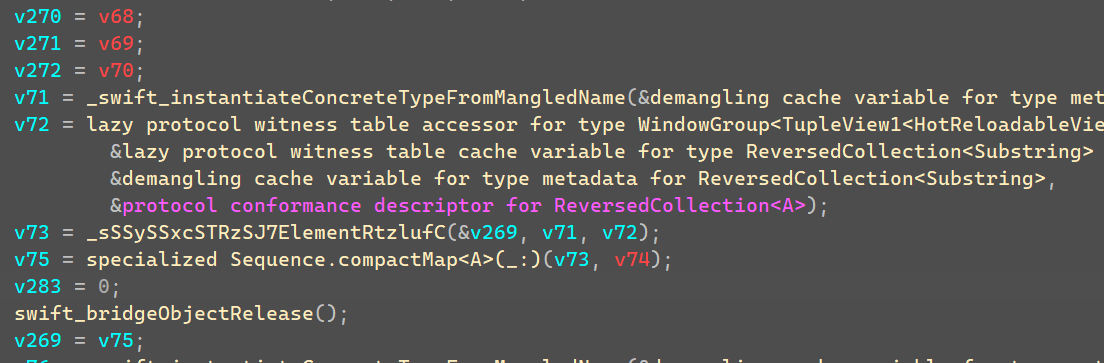The width and height of the screenshot is (1104, 363).
Task: Click the red v70 value
Action: pos(116,70)
